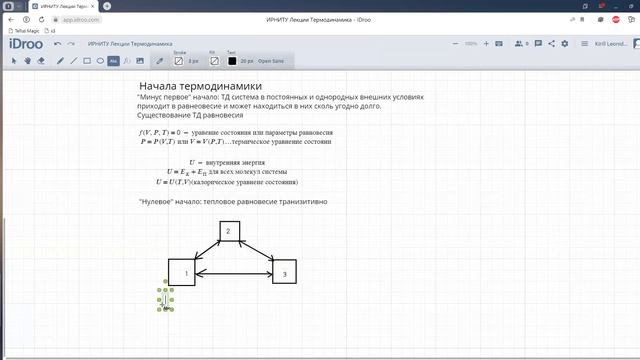Select the box labeled 3 in diagram
This screenshot has width=640, height=360.
[284, 271]
